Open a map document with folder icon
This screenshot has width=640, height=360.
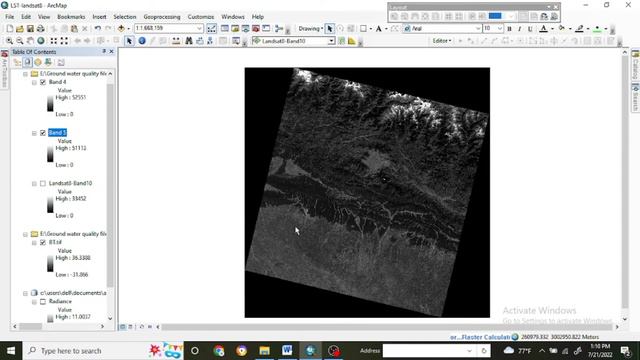click(20, 29)
